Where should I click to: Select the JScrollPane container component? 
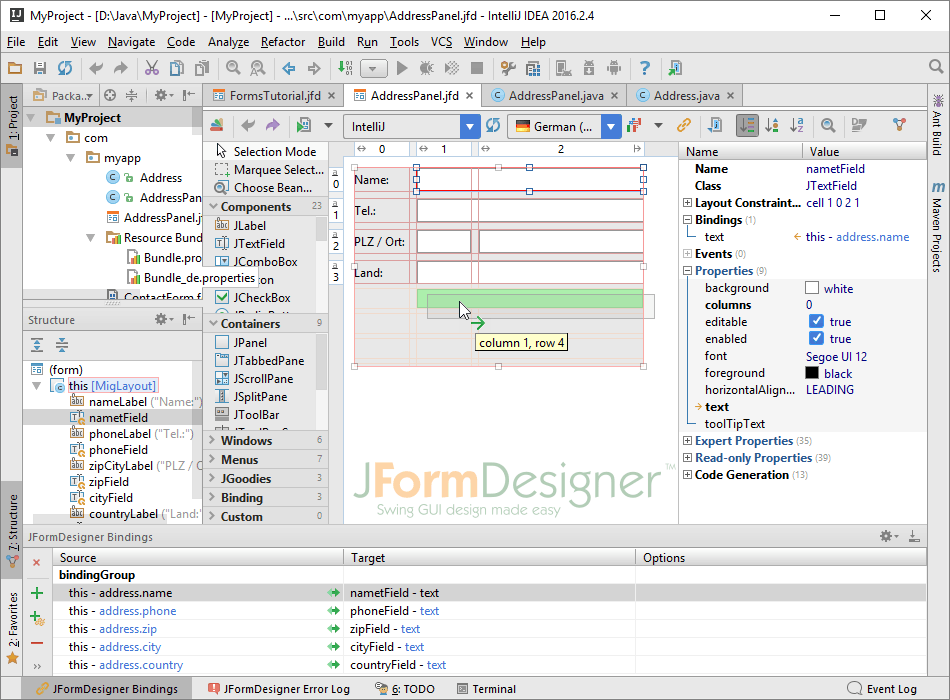point(263,379)
